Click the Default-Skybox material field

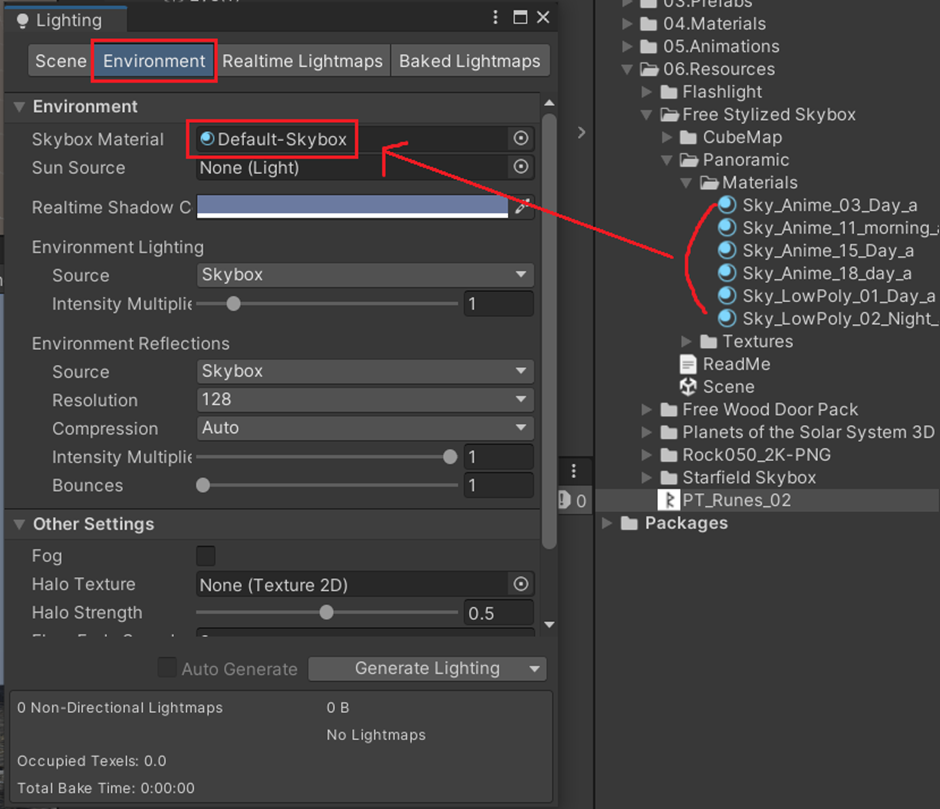(x=352, y=139)
